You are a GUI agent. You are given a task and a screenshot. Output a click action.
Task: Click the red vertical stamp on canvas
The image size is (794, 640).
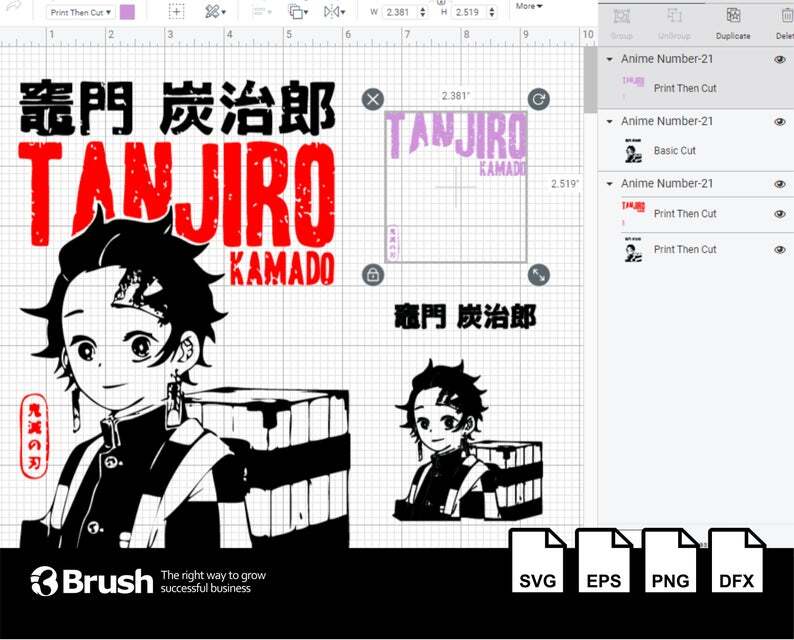pyautogui.click(x=34, y=436)
